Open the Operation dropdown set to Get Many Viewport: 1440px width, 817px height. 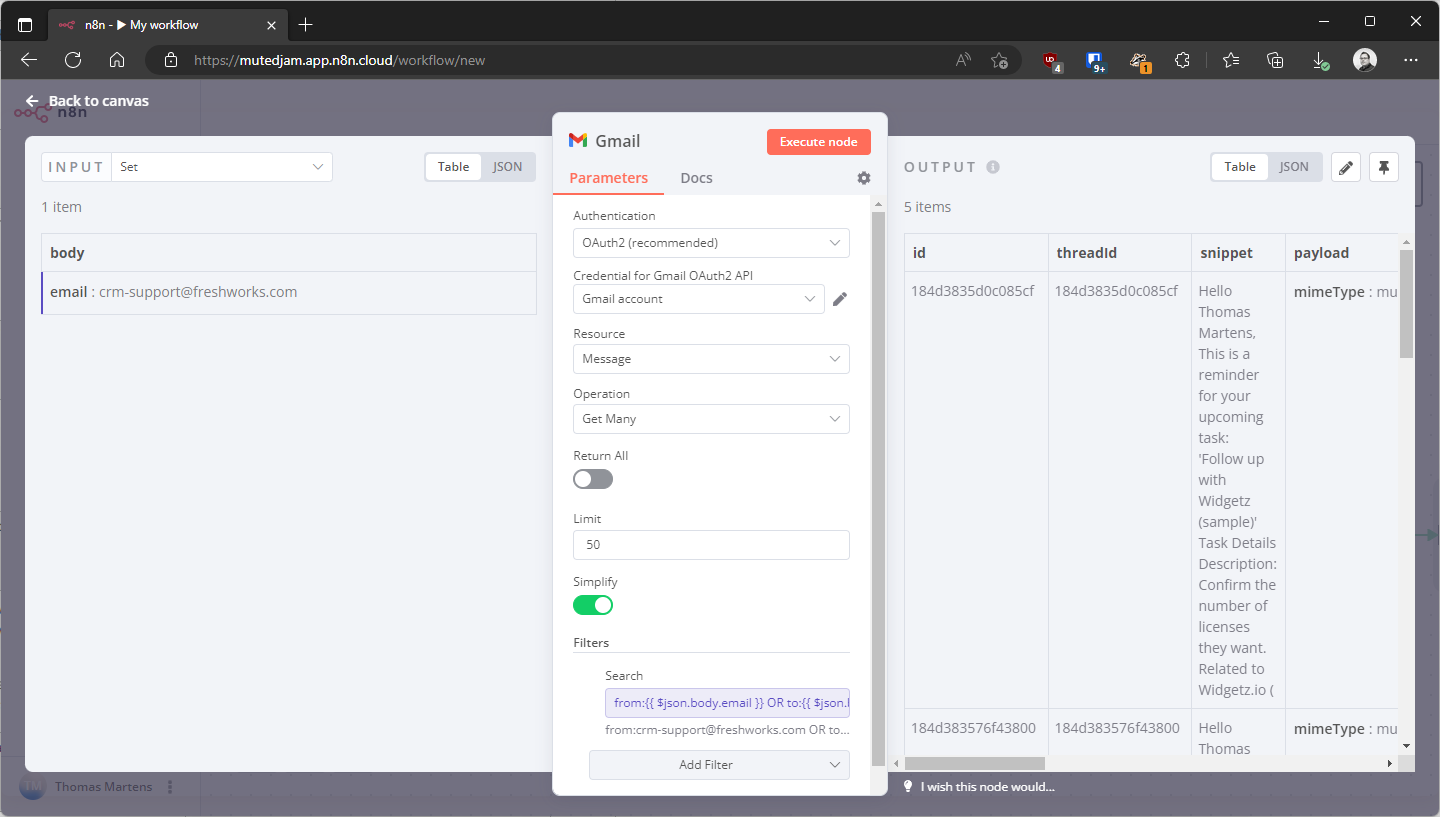click(711, 419)
